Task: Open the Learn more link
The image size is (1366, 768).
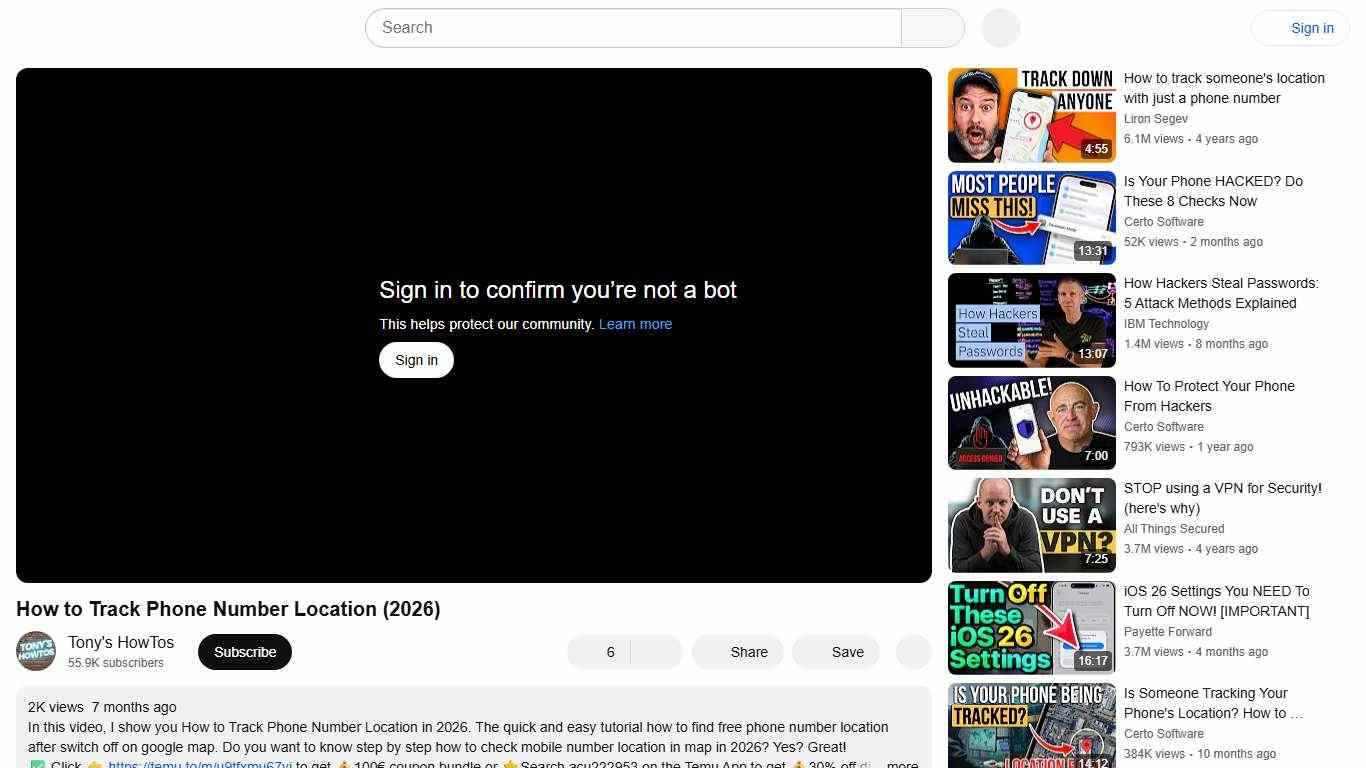Action: click(635, 323)
